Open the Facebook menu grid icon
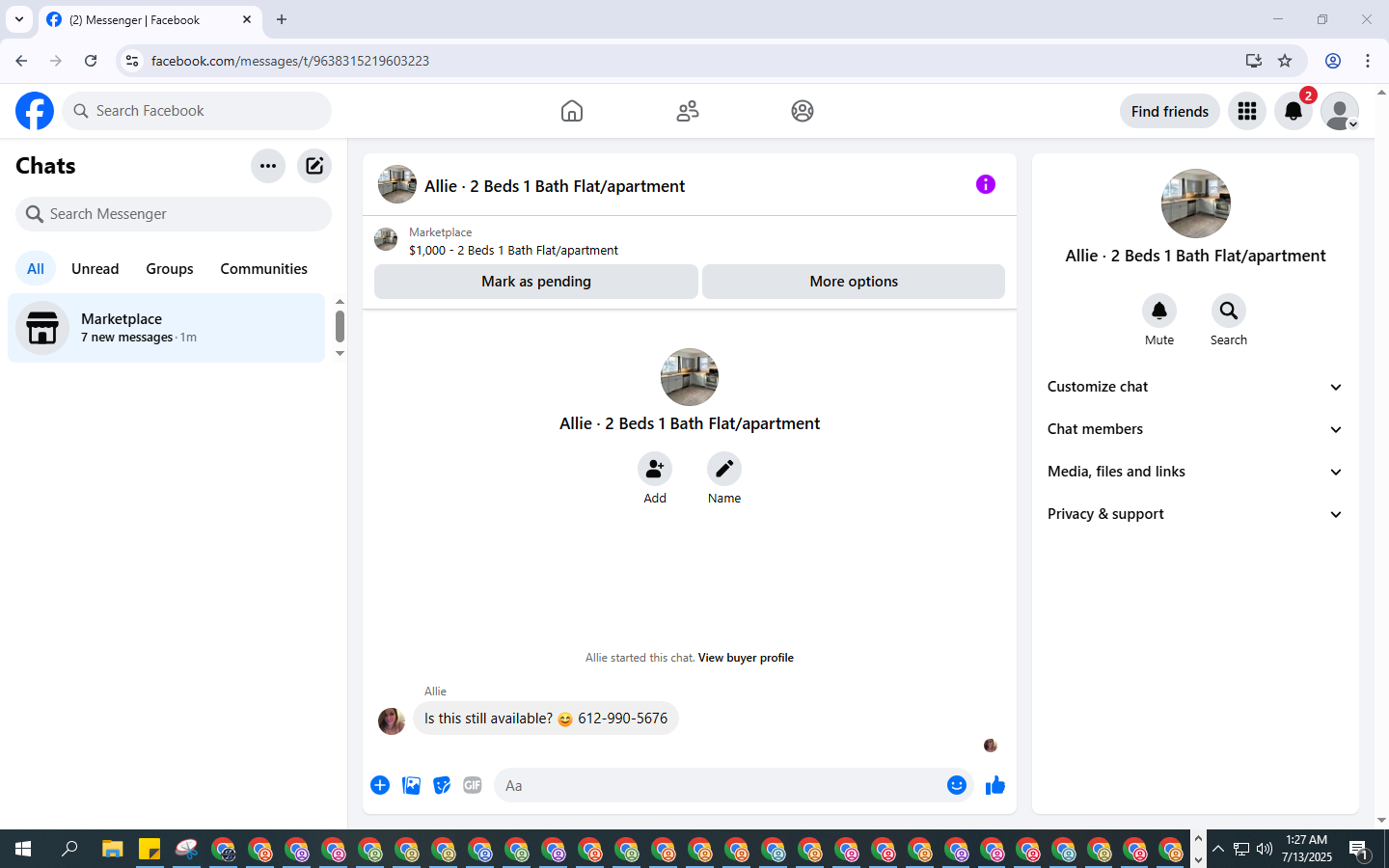The width and height of the screenshot is (1389, 868). click(x=1247, y=111)
